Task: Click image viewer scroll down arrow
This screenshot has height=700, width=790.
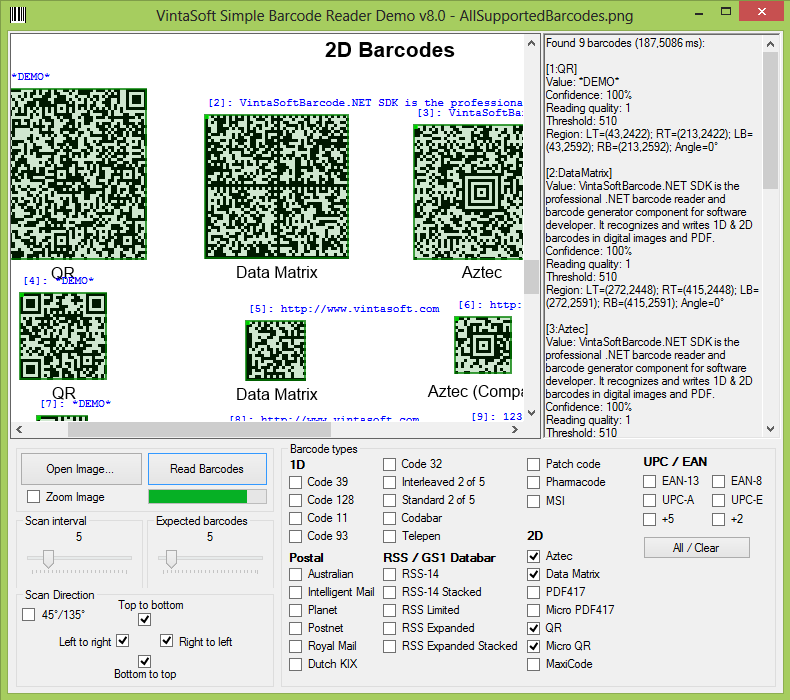Action: tap(532, 413)
